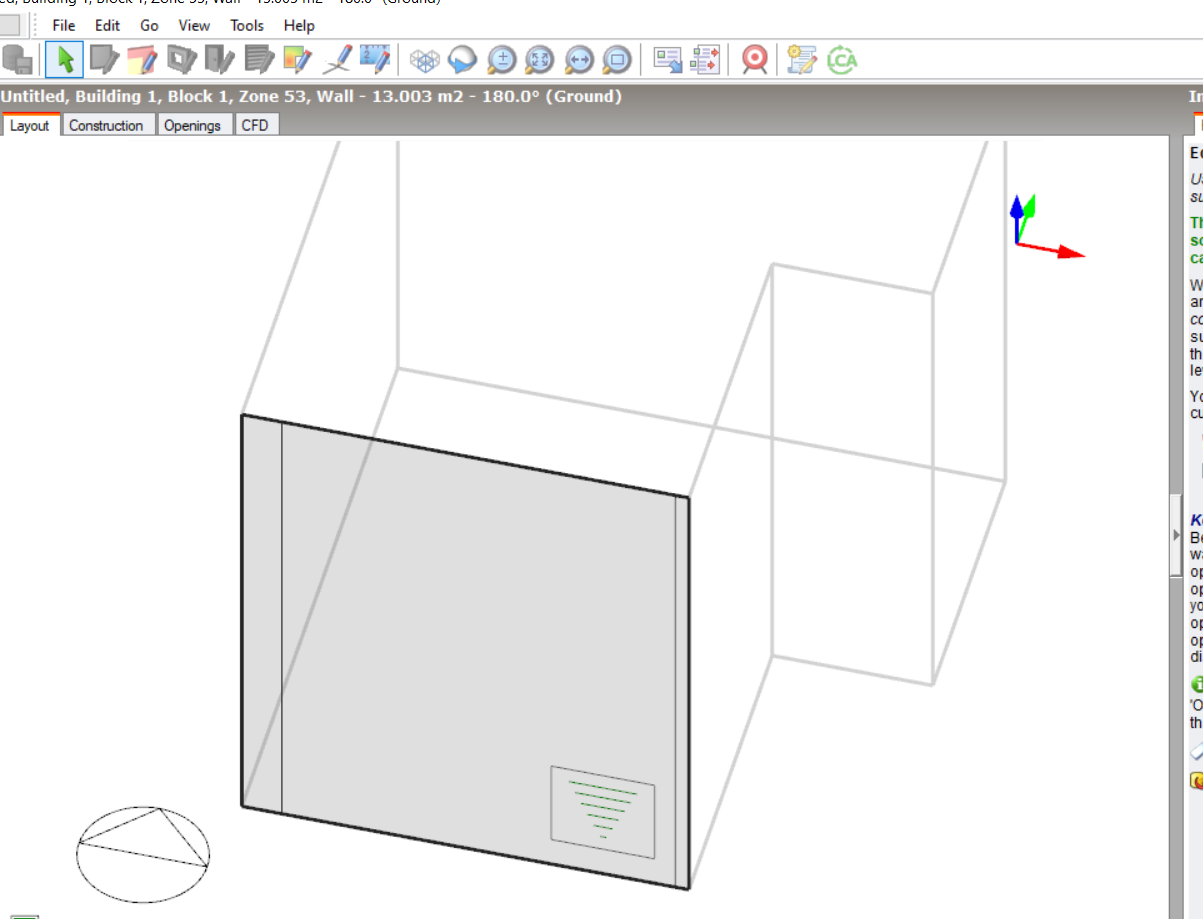
Task: Click the Zoom in/out magnifier
Action: point(501,60)
